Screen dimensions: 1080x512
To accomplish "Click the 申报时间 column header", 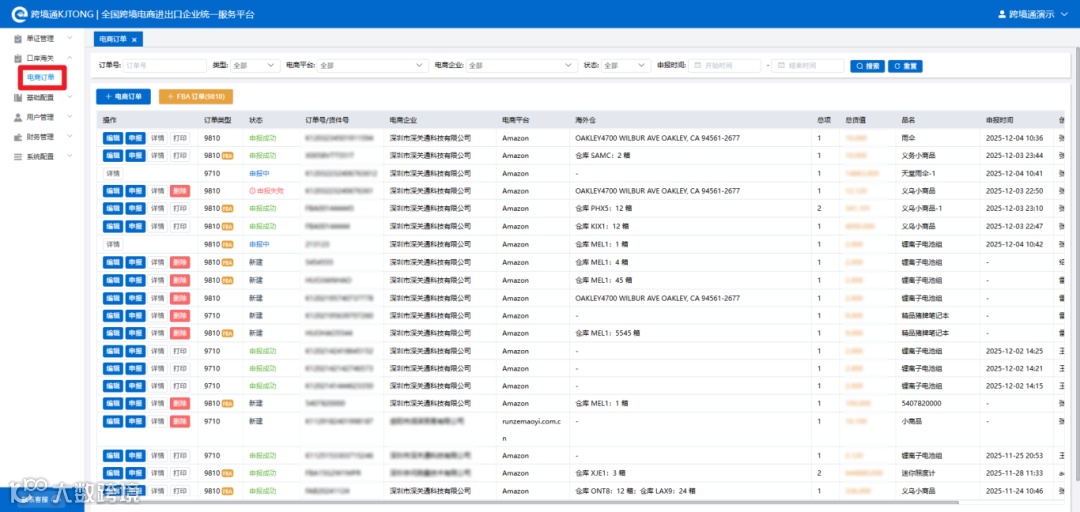I will pos(999,120).
